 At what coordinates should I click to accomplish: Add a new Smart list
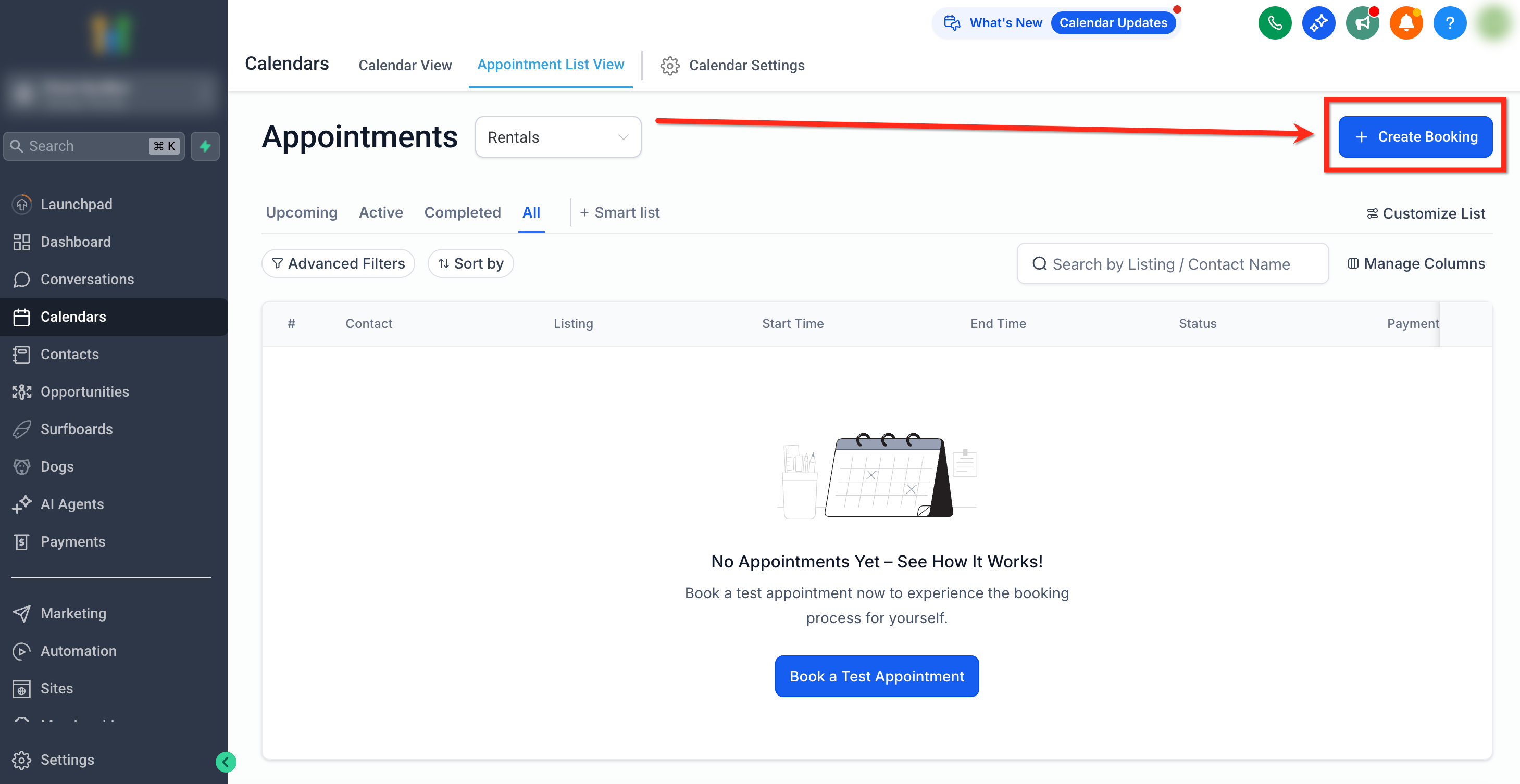coord(619,212)
